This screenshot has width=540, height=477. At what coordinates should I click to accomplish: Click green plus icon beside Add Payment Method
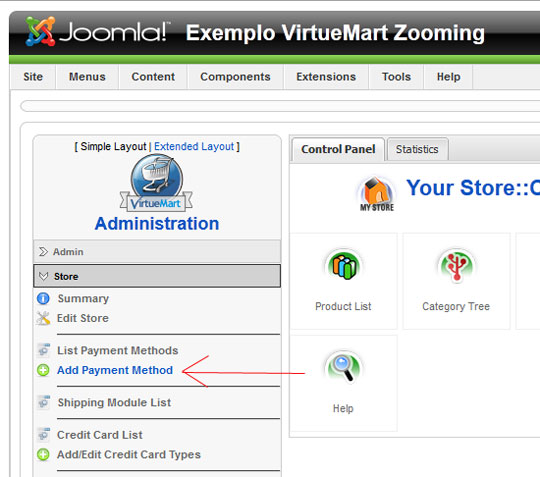[x=43, y=370]
